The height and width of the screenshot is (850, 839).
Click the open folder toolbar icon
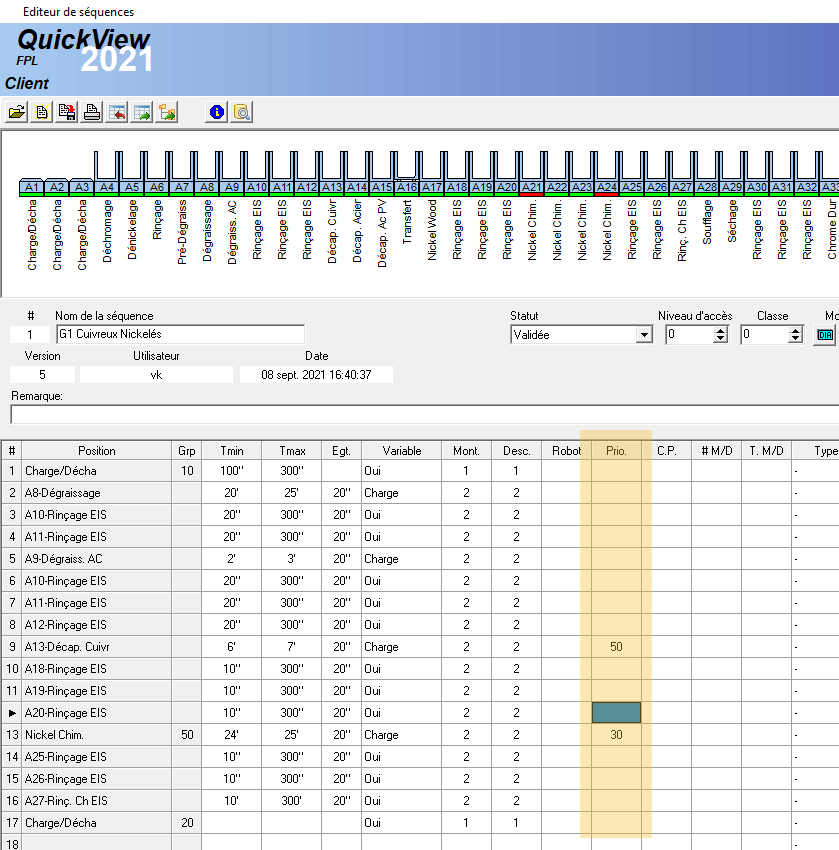click(17, 112)
